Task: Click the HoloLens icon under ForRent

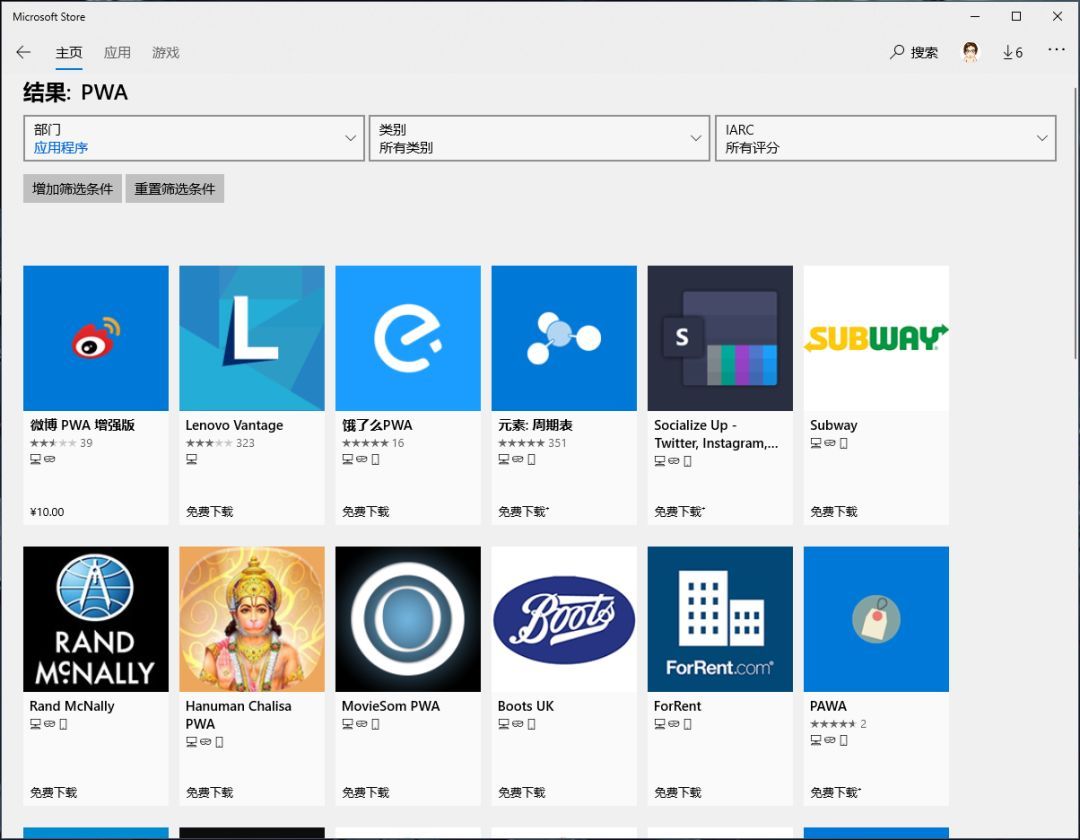Action: [x=674, y=724]
